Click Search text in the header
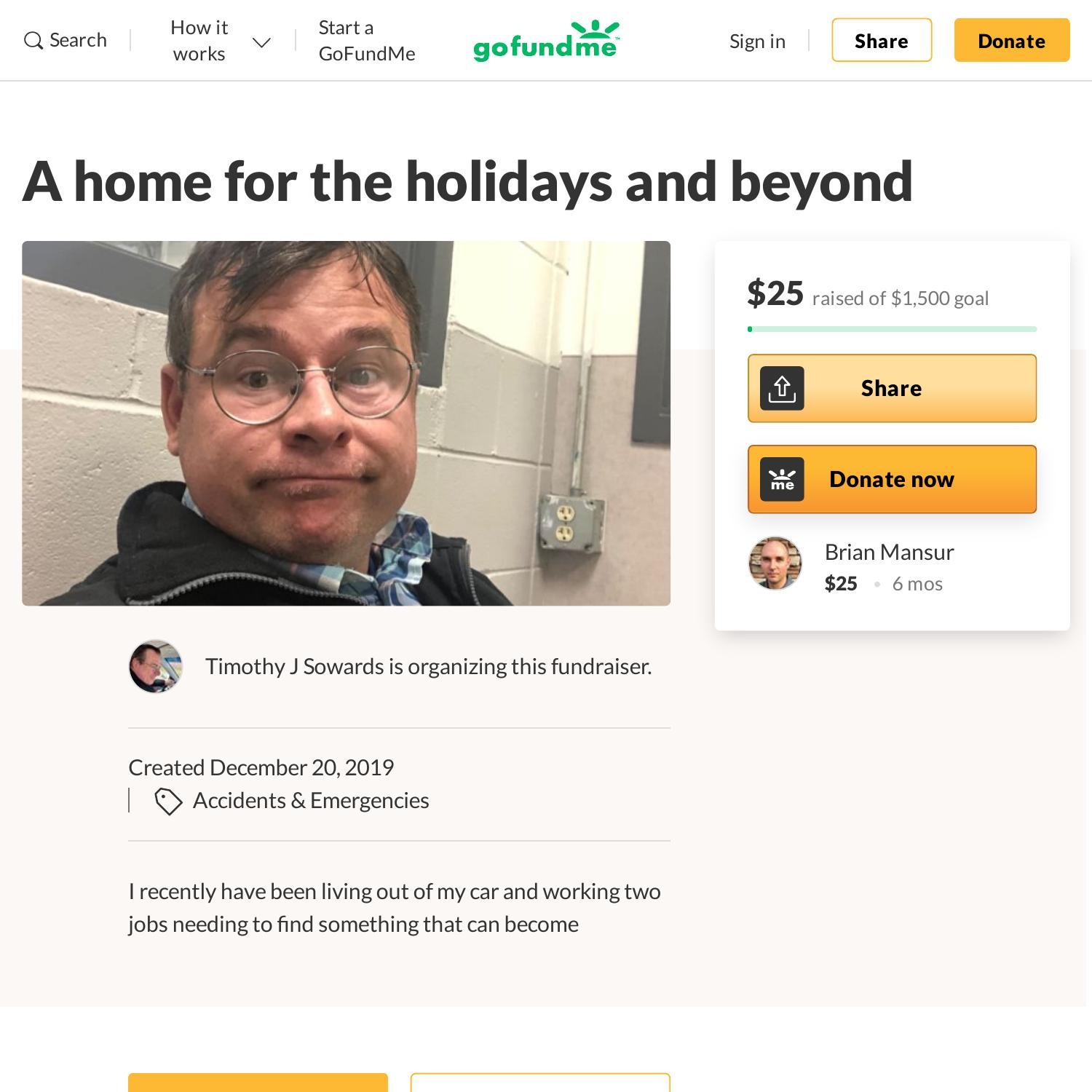The width and height of the screenshot is (1092, 1092). point(78,40)
